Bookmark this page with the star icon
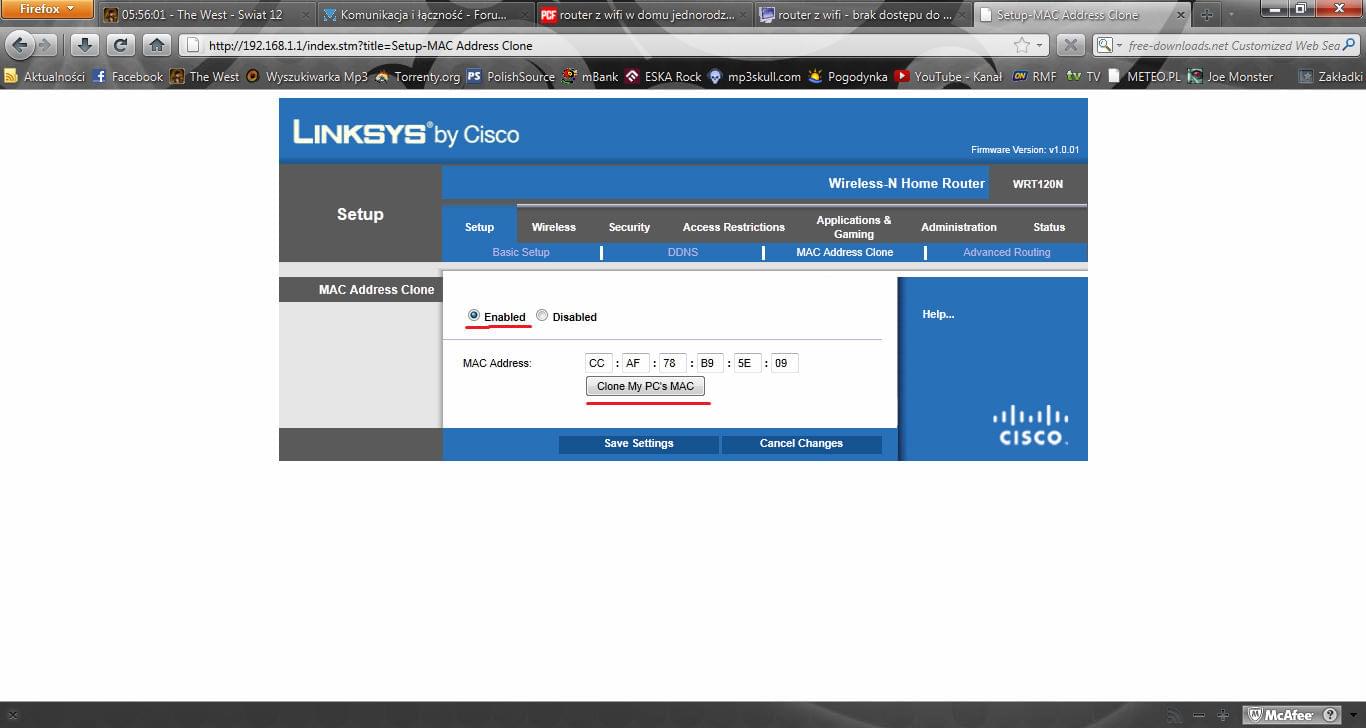1366x728 pixels. tap(1021, 45)
